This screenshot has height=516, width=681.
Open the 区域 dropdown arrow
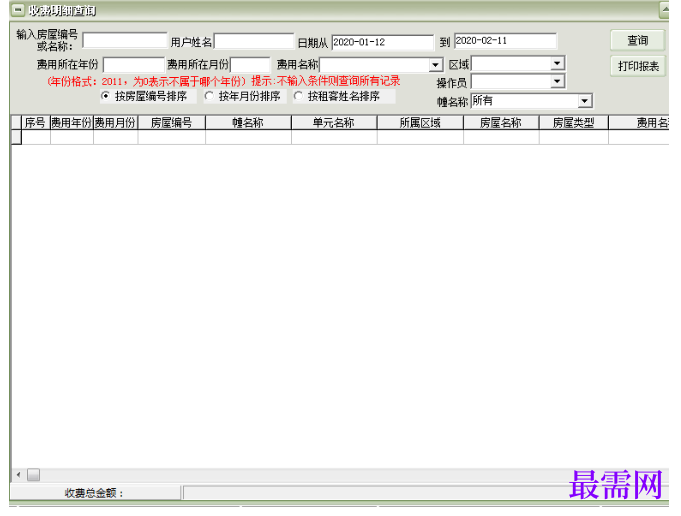(x=557, y=63)
